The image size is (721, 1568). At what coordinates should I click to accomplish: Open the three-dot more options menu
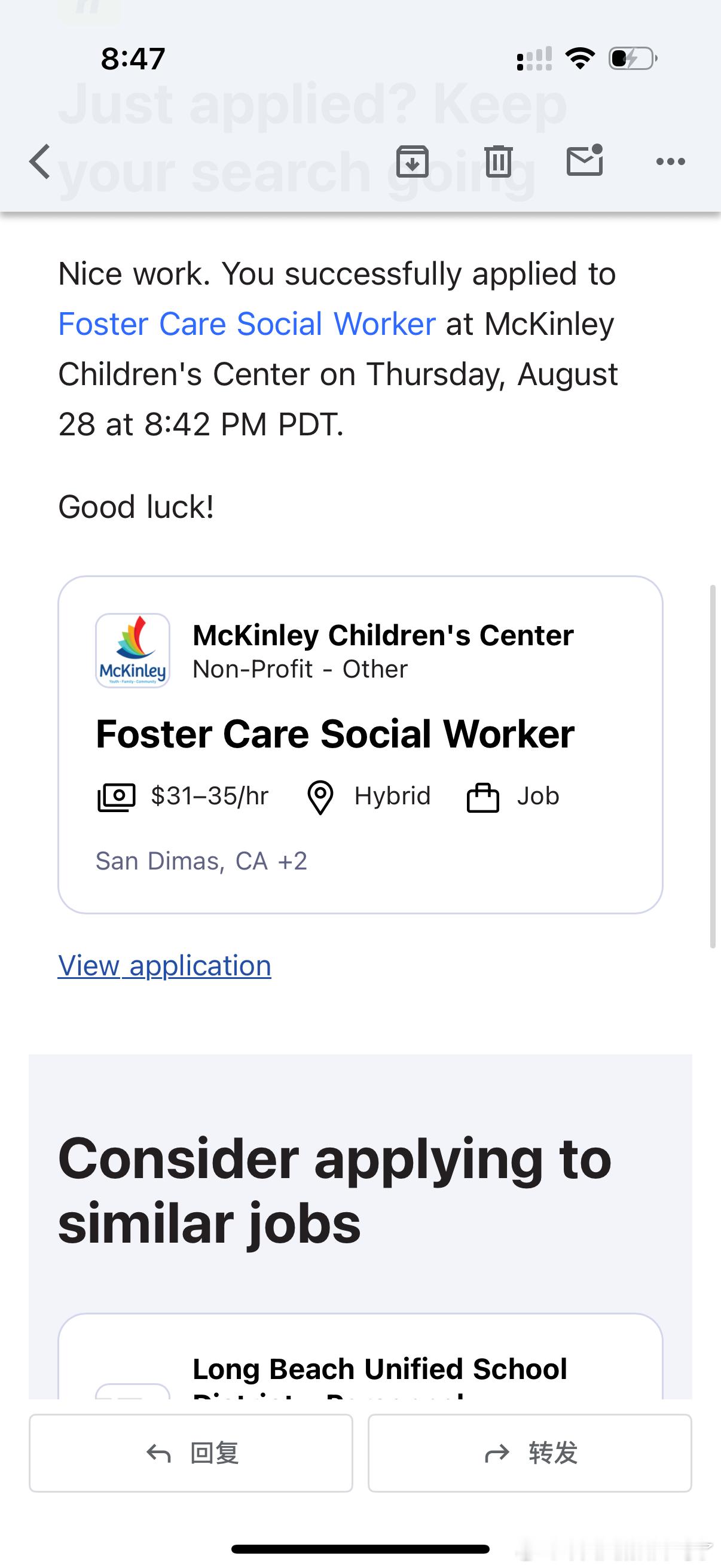671,161
